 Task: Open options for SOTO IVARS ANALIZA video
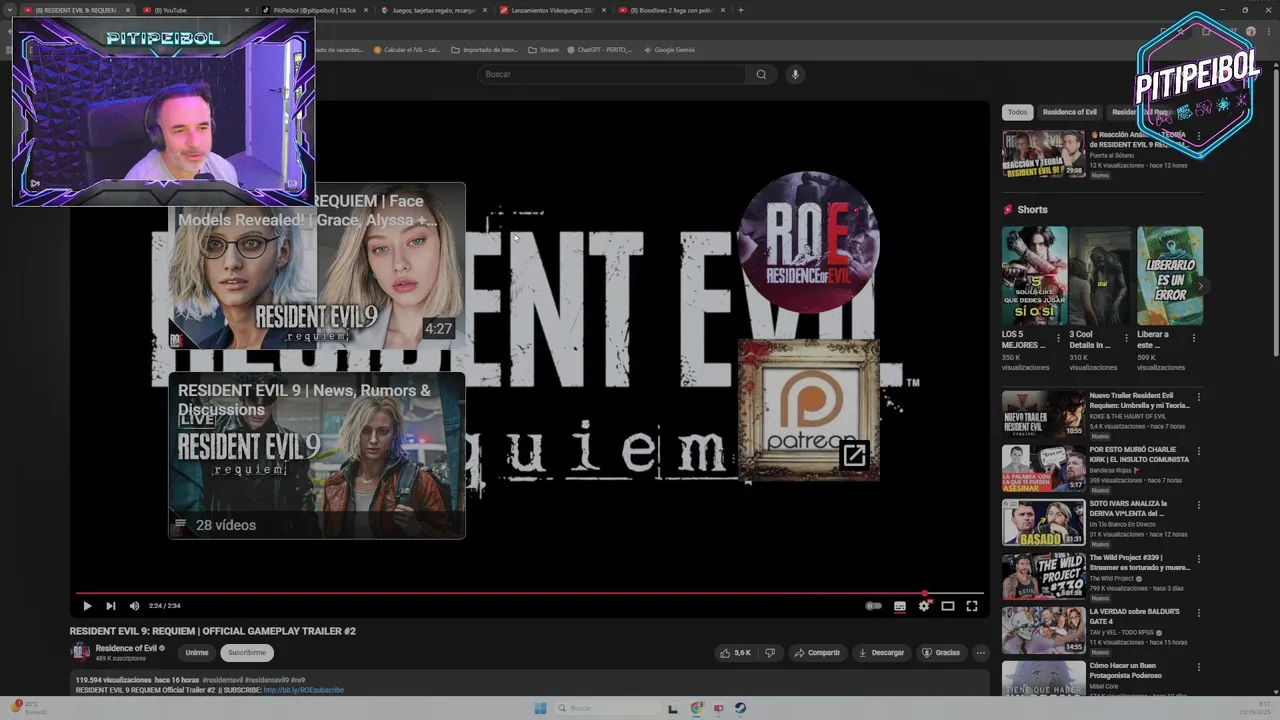click(1199, 505)
